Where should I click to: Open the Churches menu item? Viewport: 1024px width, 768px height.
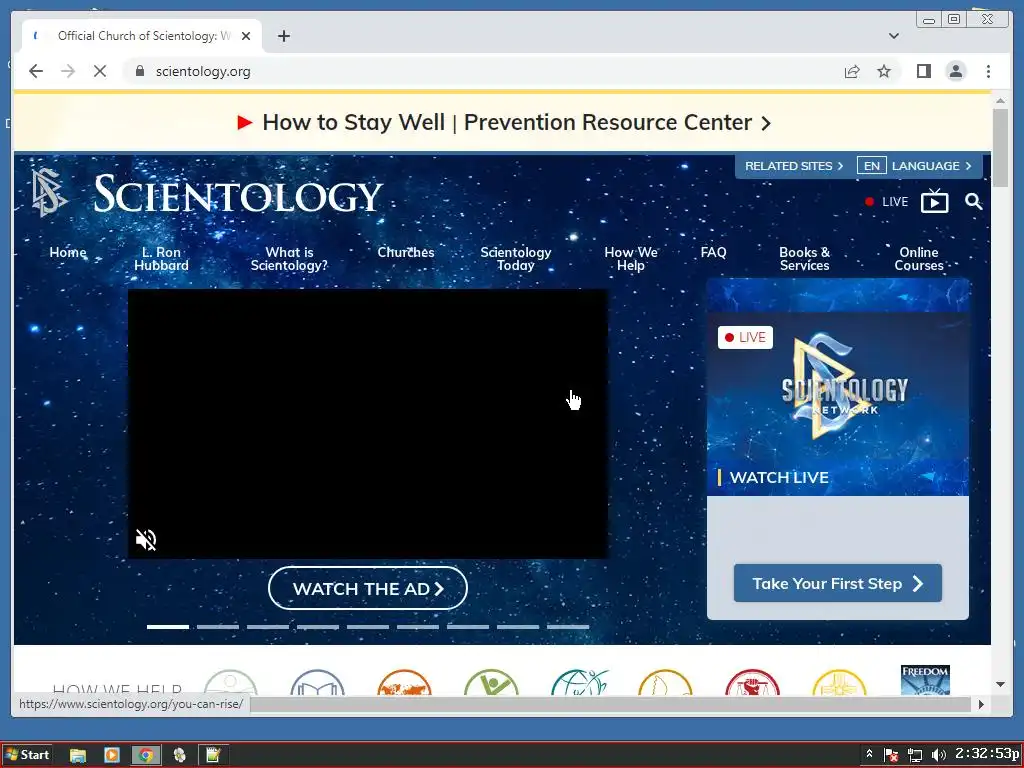[x=406, y=252]
